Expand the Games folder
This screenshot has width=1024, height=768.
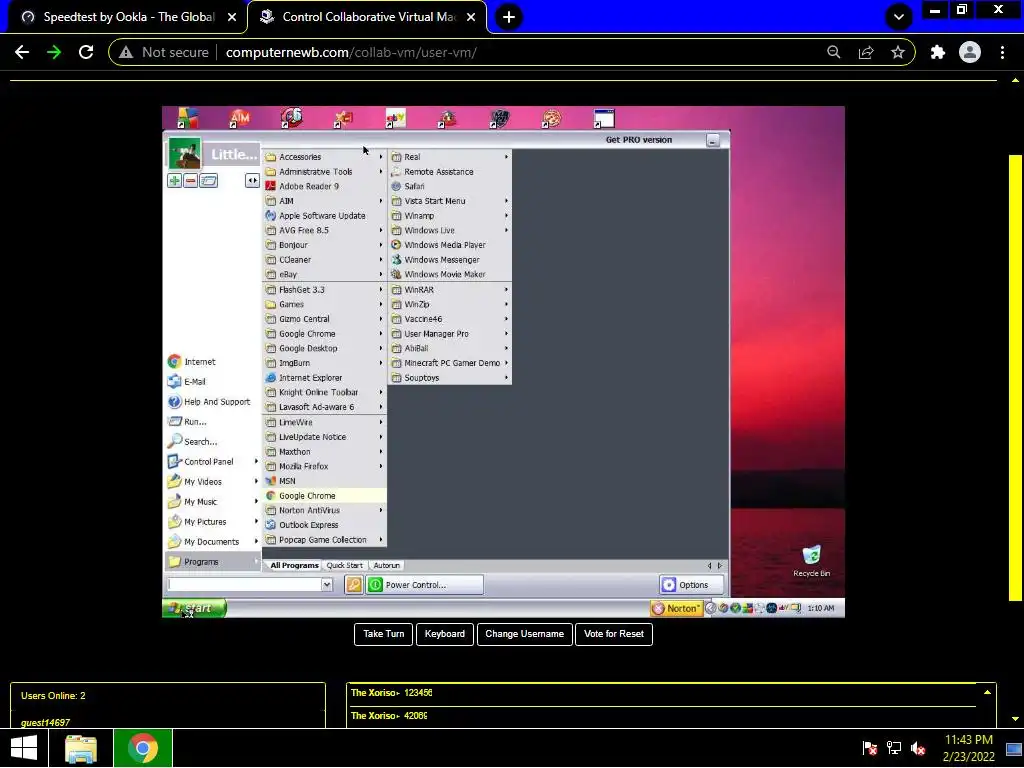(325, 304)
